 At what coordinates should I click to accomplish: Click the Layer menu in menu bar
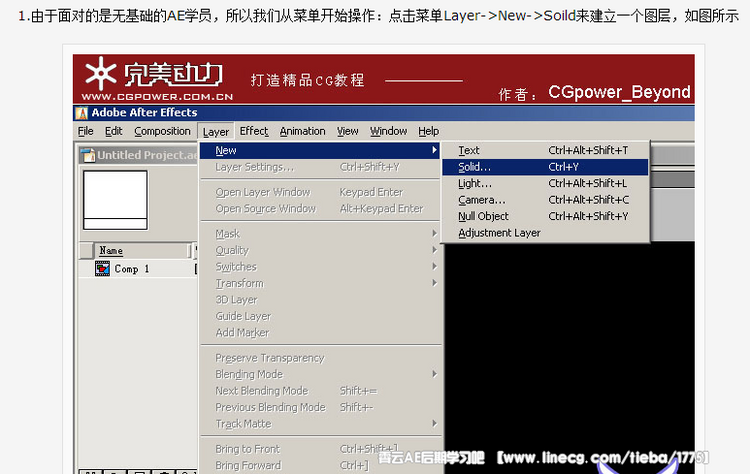(x=216, y=132)
